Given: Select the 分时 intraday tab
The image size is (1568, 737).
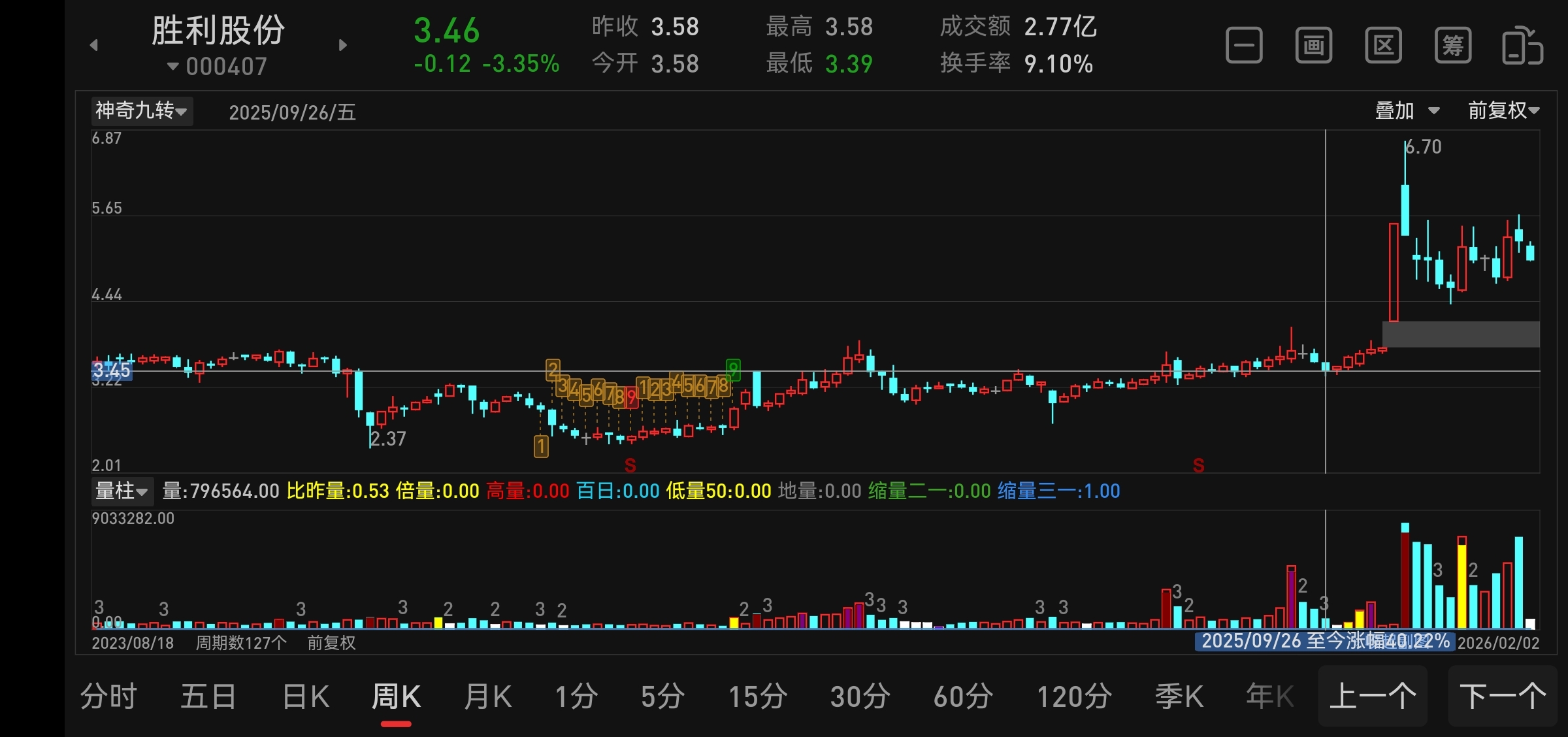Looking at the screenshot, I should 108,696.
